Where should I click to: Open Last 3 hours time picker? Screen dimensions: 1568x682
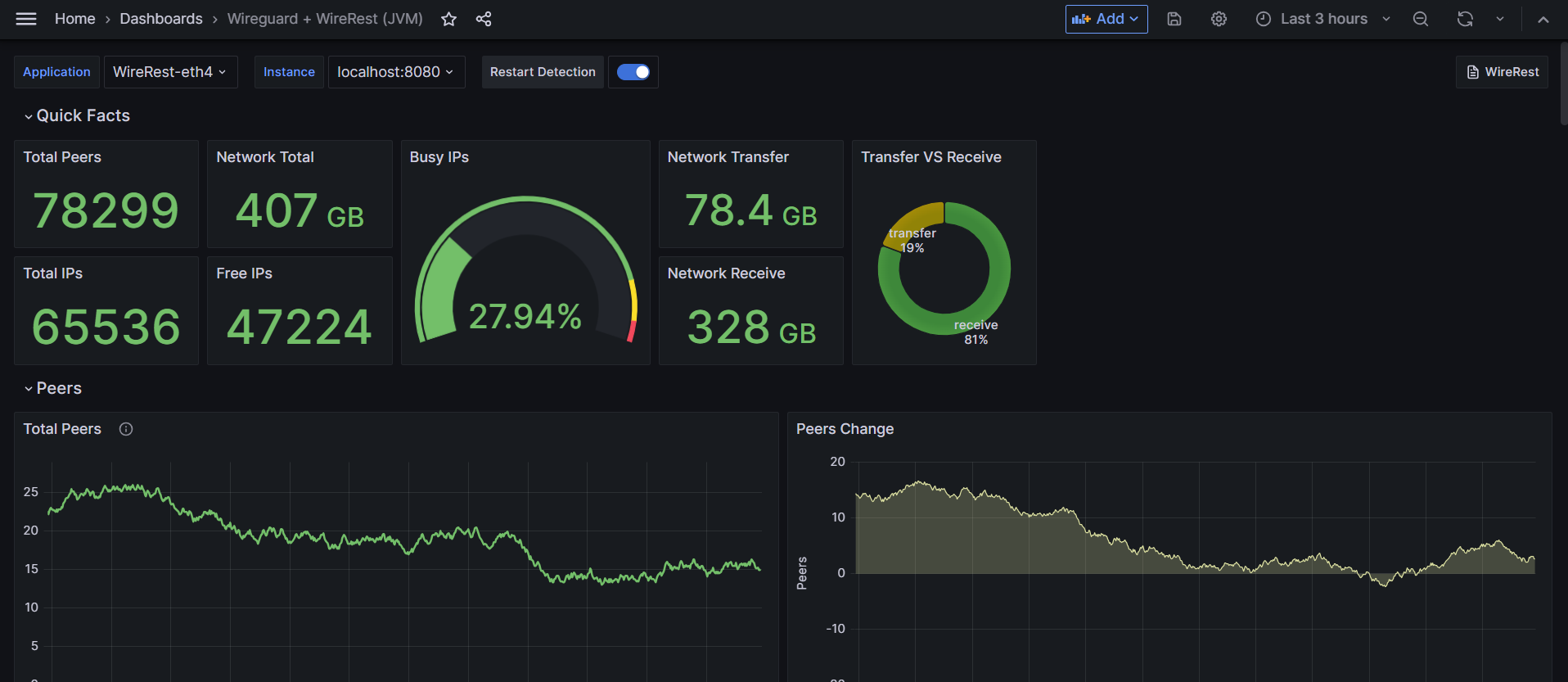[1322, 19]
